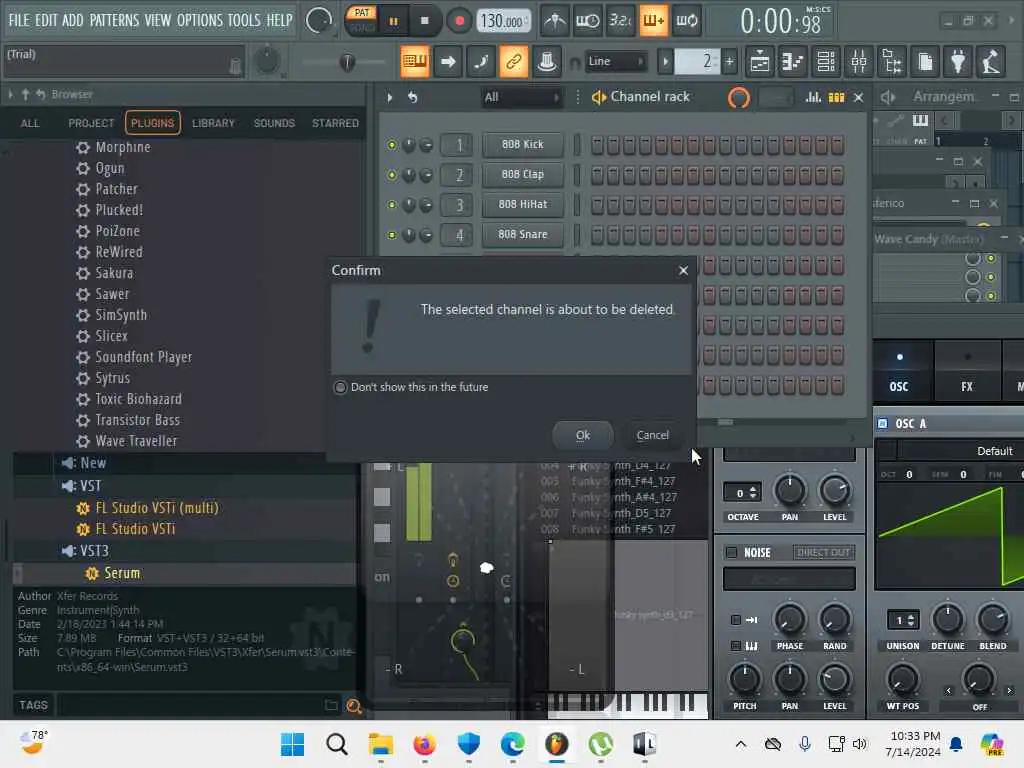This screenshot has height=768, width=1024.
Task: Click Cancel in Confirm dialog
Action: [652, 435]
